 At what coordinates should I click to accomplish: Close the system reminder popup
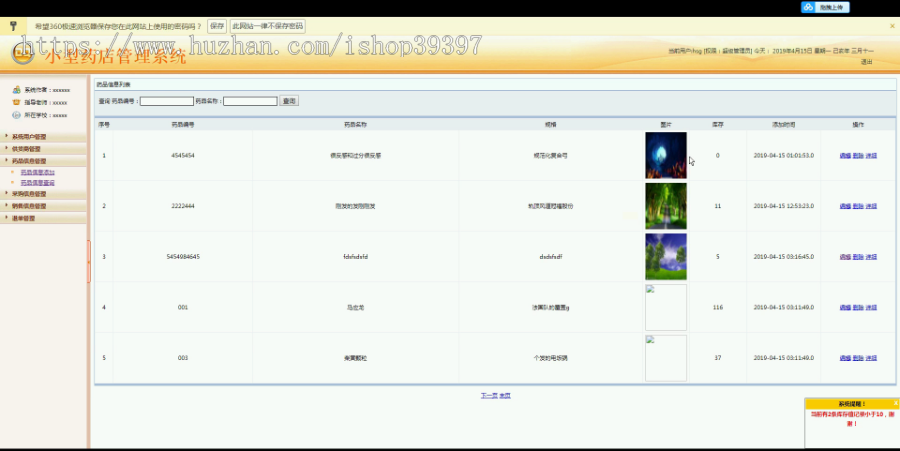(x=895, y=403)
